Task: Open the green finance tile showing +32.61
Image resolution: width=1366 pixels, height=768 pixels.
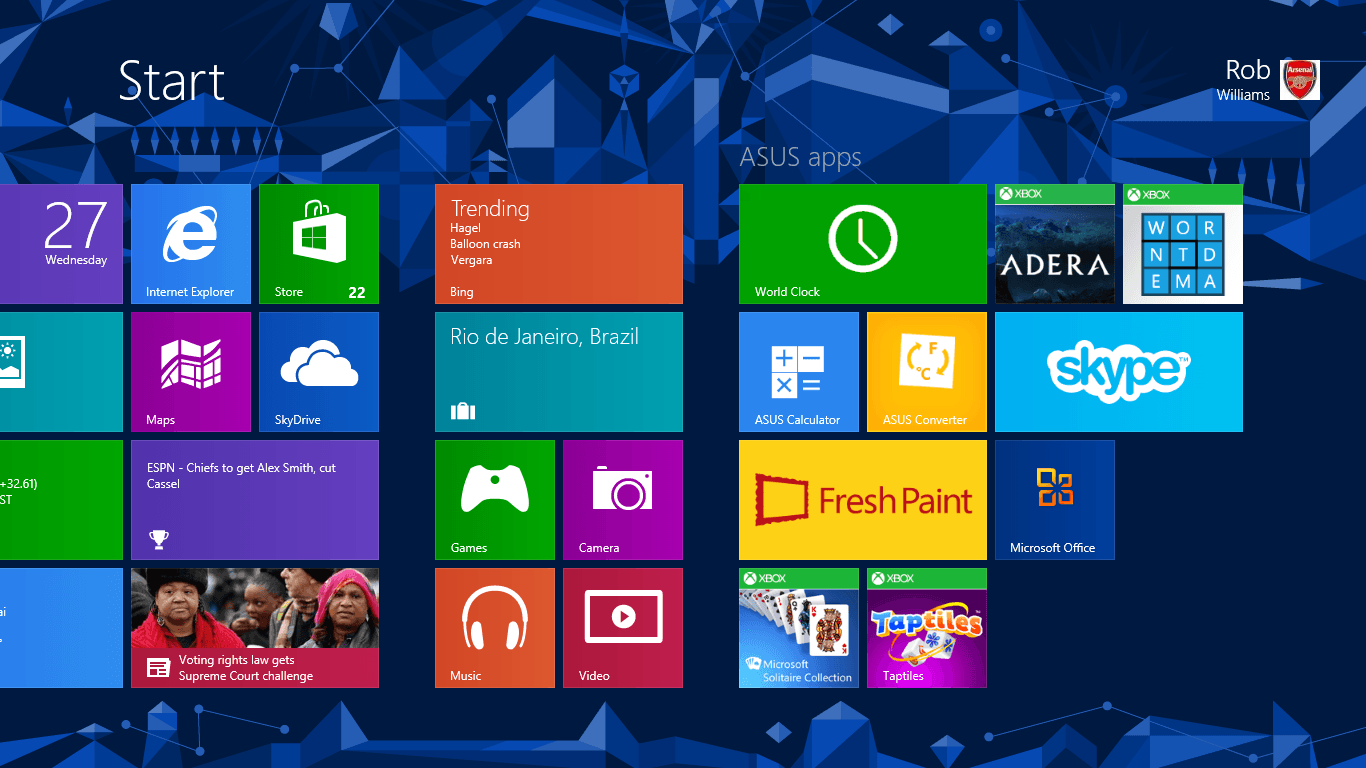Action: click(61, 499)
